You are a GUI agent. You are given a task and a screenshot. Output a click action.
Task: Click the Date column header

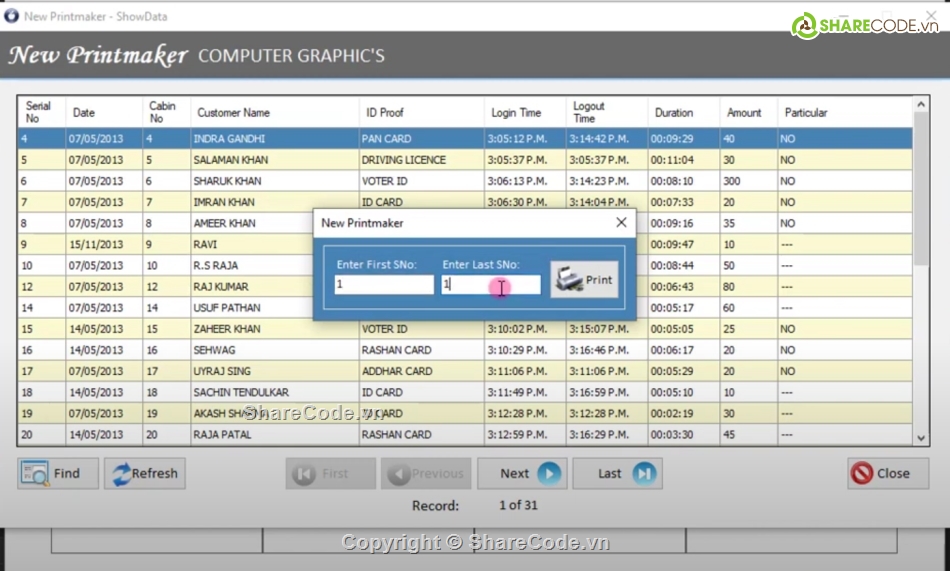click(84, 113)
